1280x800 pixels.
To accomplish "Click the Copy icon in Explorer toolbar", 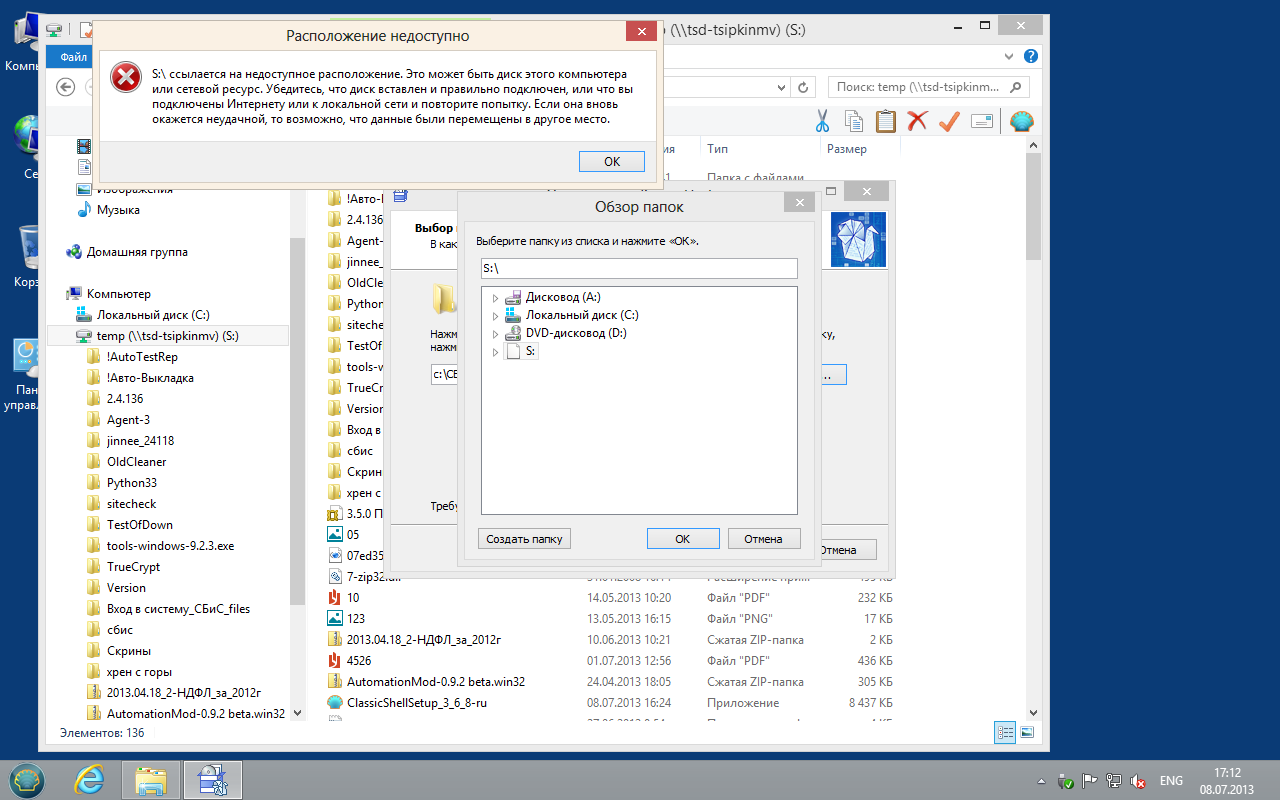I will (854, 121).
